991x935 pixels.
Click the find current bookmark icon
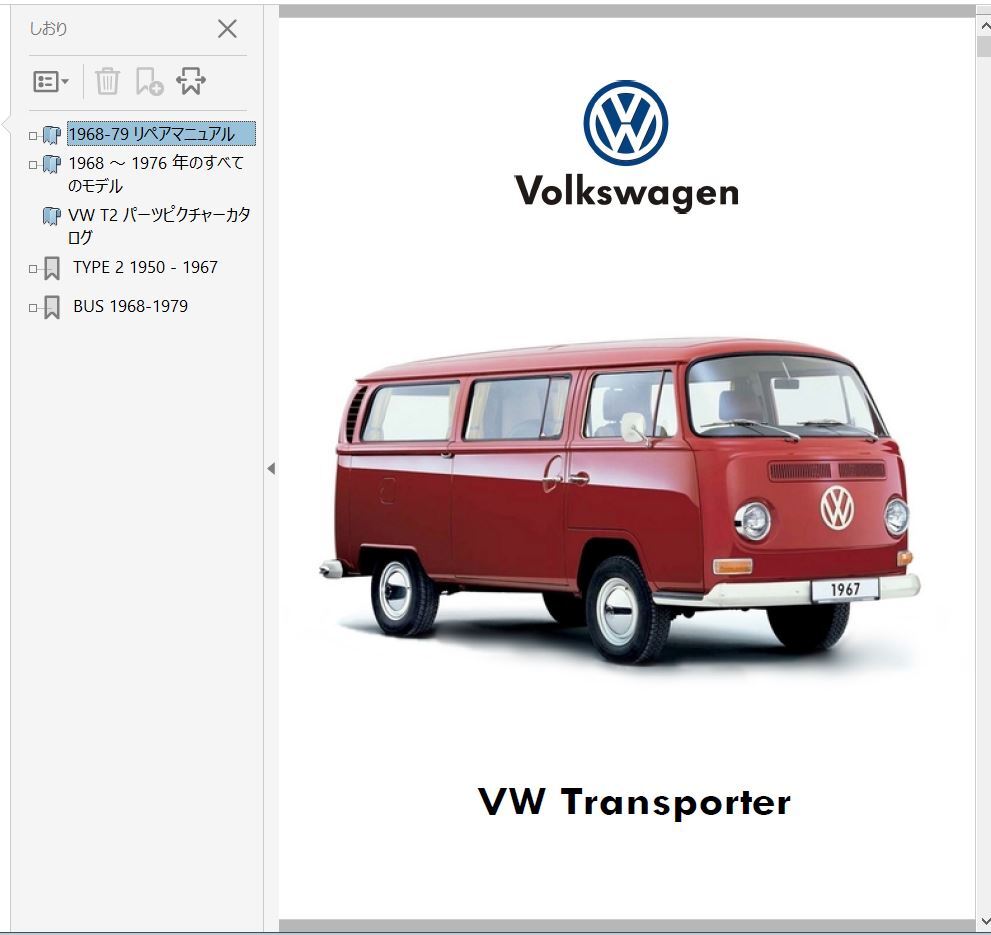pyautogui.click(x=191, y=82)
